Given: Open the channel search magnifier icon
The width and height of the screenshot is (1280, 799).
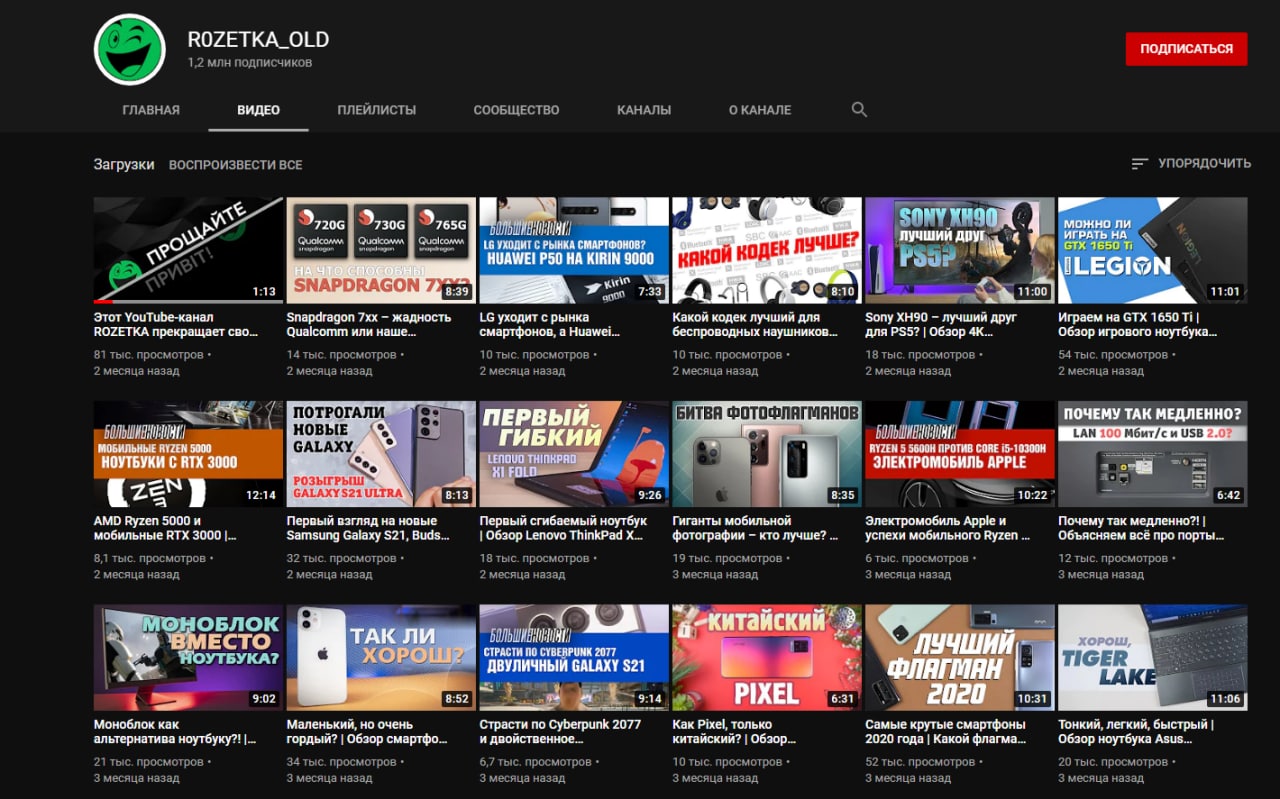Looking at the screenshot, I should 859,110.
